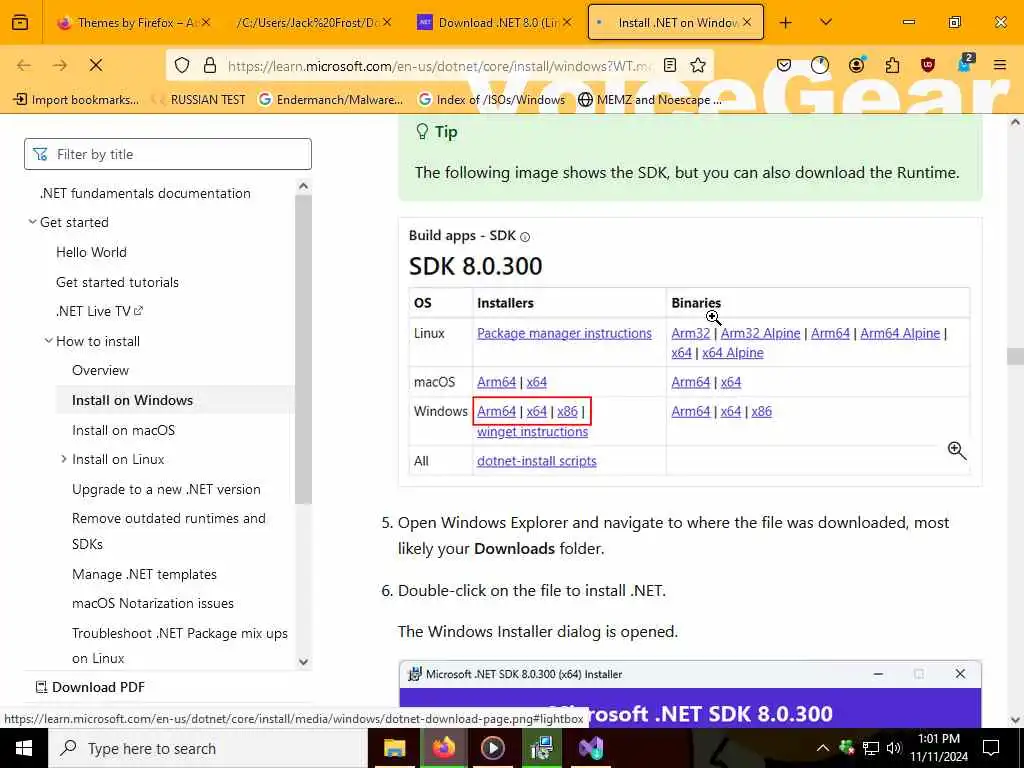This screenshot has height=768, width=1024.
Task: Open Install on macOS page
Action: pyautogui.click(x=123, y=430)
